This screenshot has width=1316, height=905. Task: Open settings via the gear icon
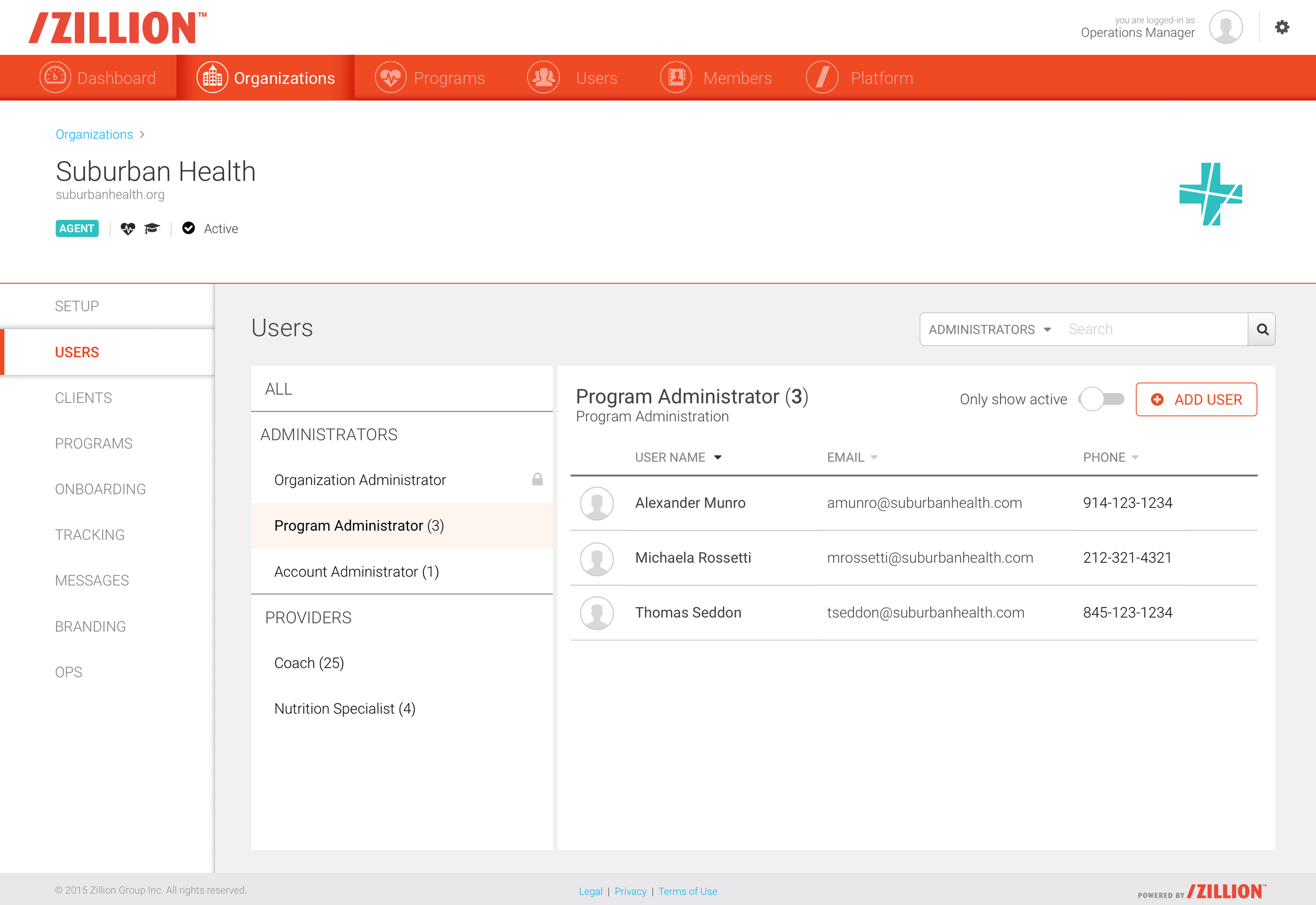1282,27
